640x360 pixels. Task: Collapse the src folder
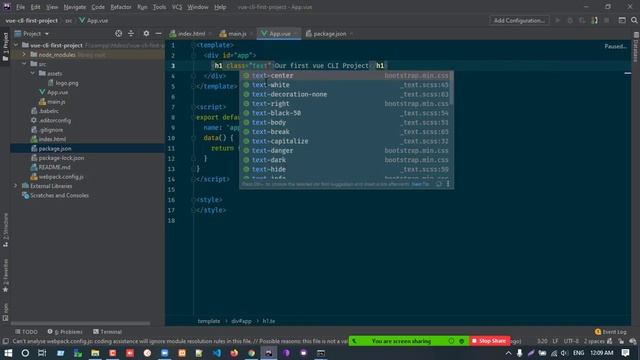[24, 64]
